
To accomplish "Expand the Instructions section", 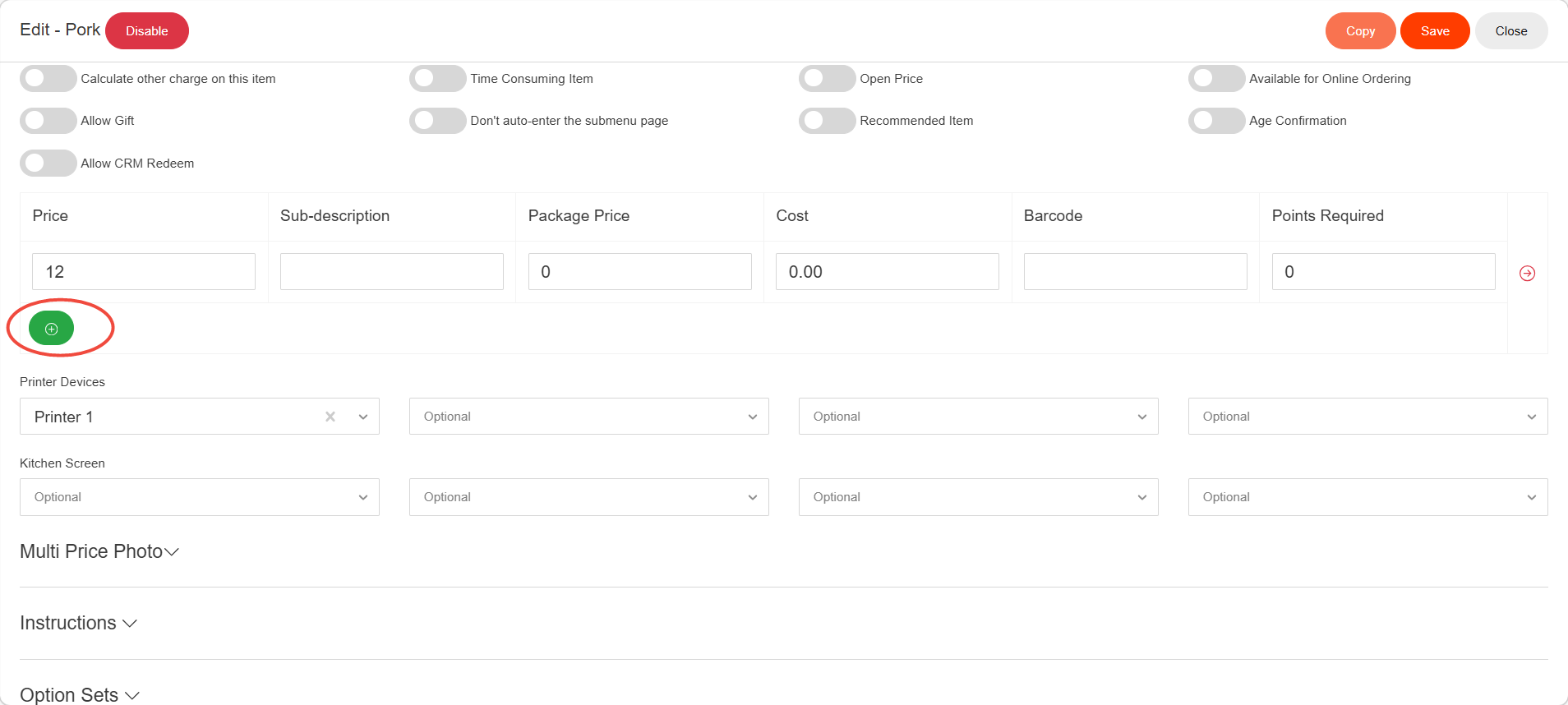I will pyautogui.click(x=78, y=624).
